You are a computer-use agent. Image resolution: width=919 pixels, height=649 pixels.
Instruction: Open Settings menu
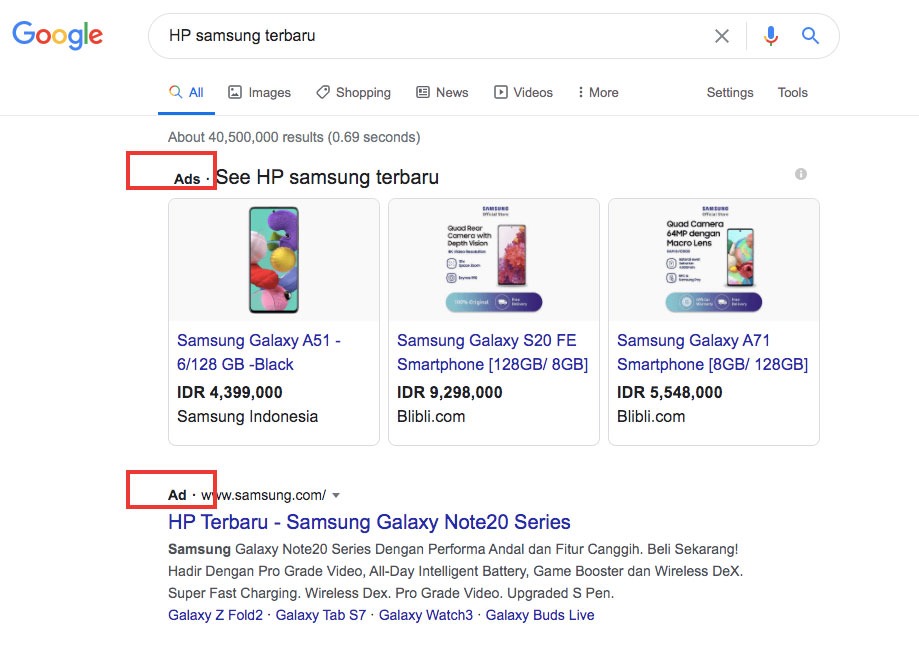pos(730,93)
